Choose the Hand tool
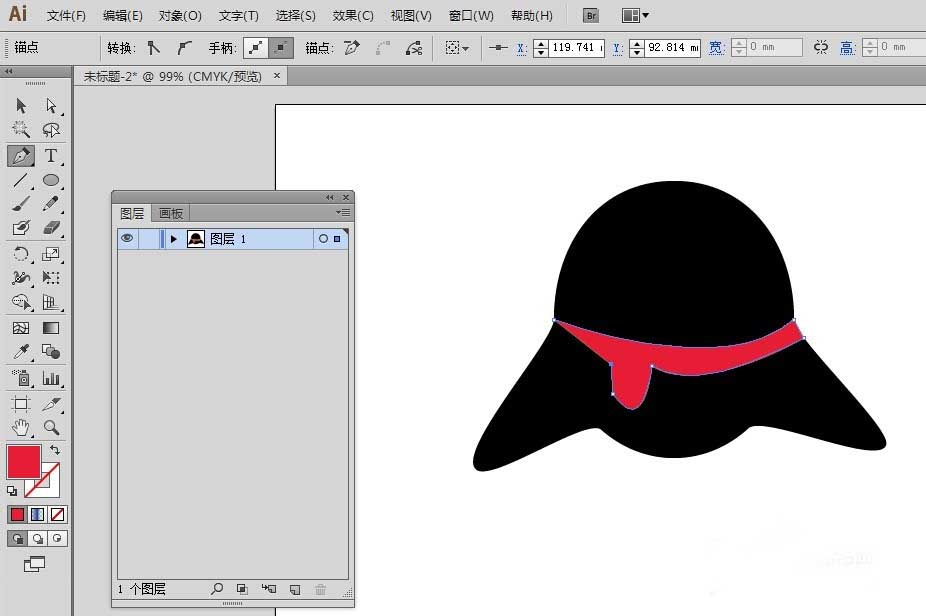The image size is (926, 616). pyautogui.click(x=21, y=428)
